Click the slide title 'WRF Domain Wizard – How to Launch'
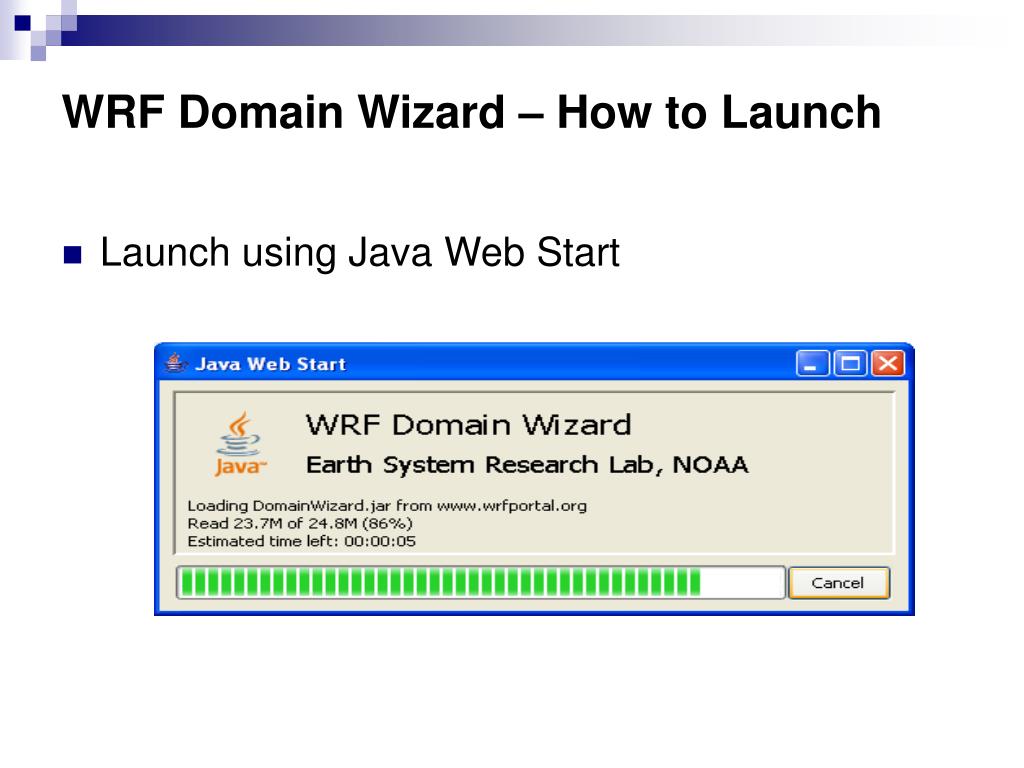This screenshot has width=1024, height=768. [472, 112]
